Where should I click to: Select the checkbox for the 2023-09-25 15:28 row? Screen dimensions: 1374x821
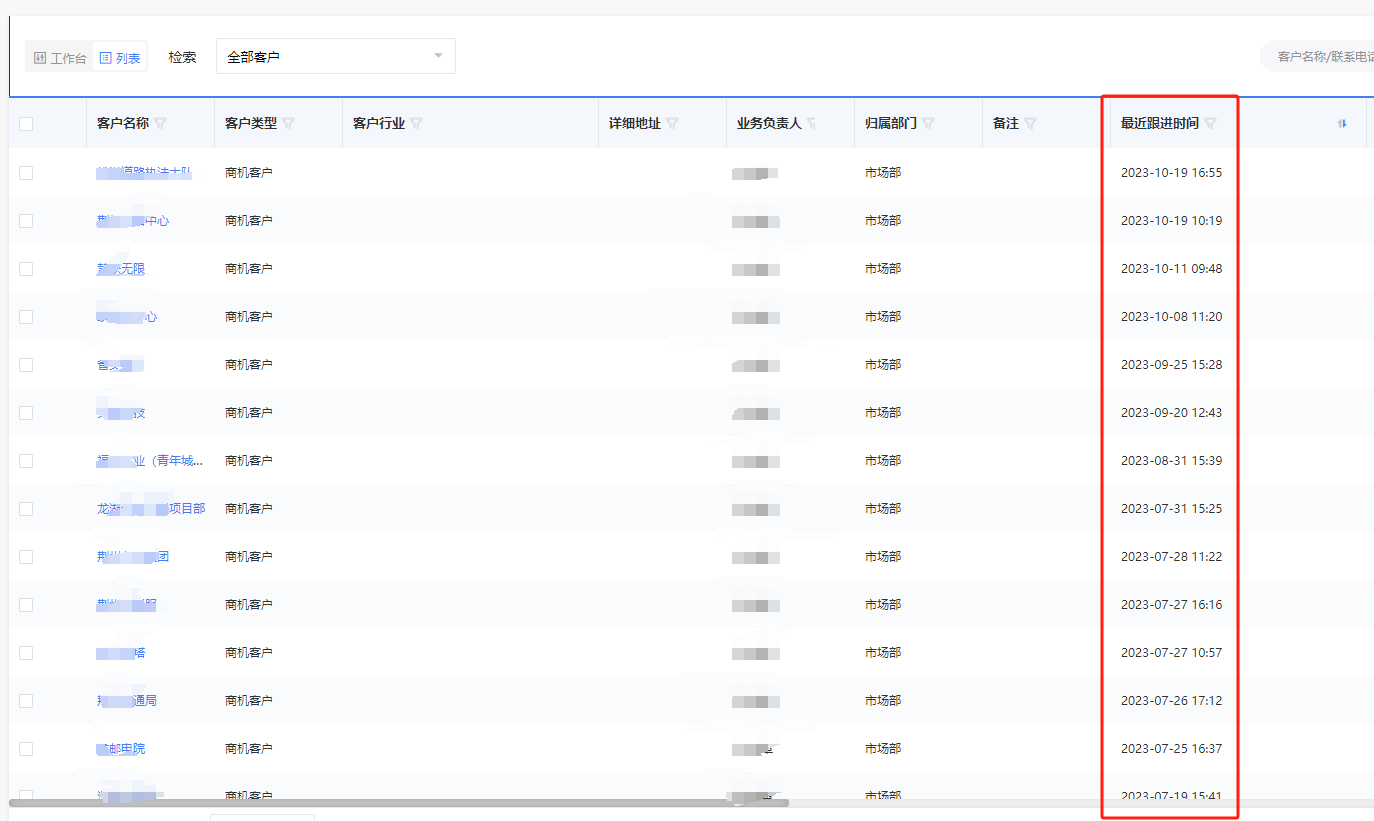pyautogui.click(x=26, y=365)
